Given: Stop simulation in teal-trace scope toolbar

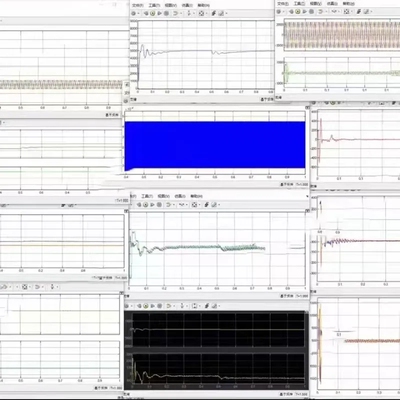Looking at the screenshot, I should pos(159,205).
